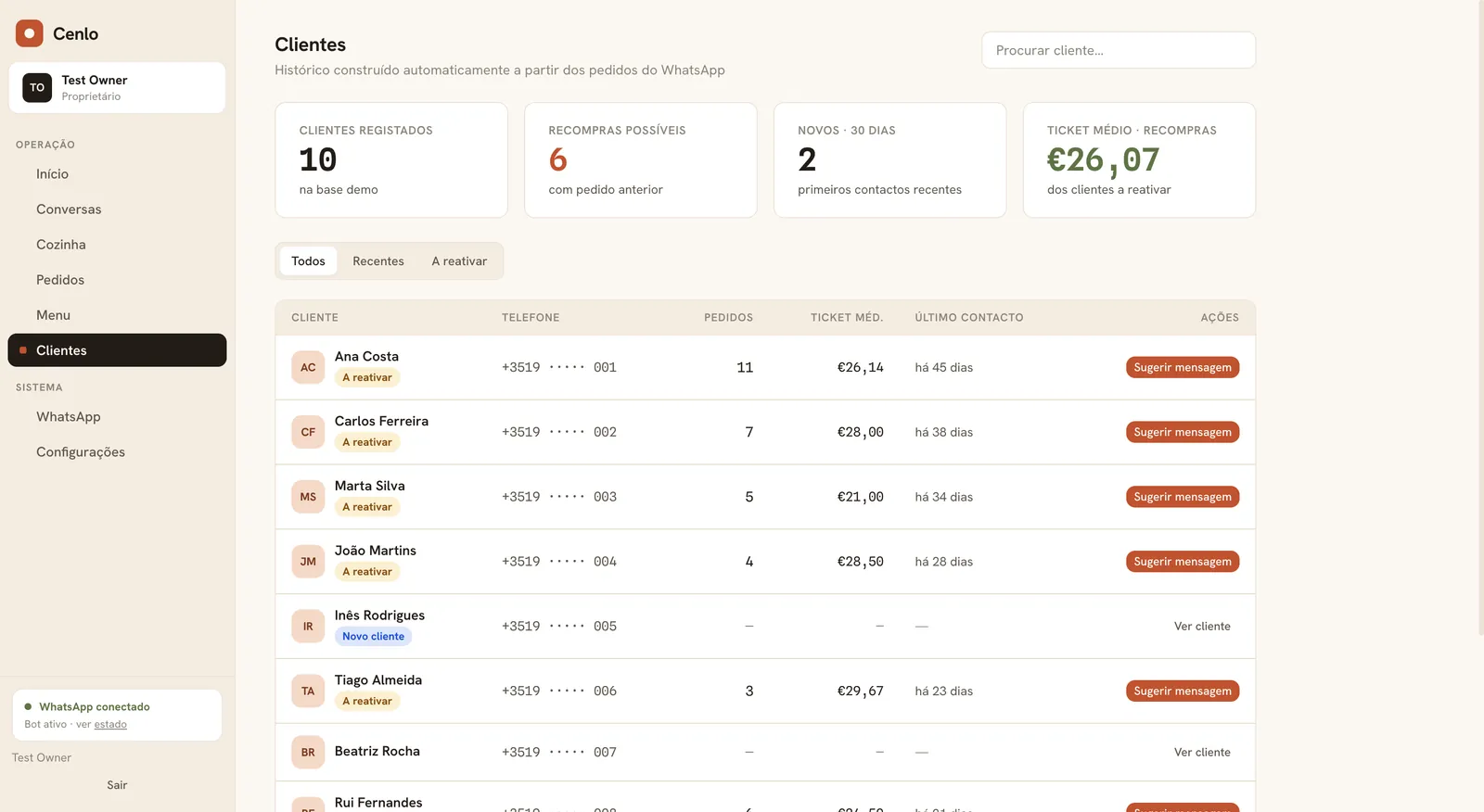The image size is (1484, 812).
Task: Click the Cenlo logo icon
Action: pyautogui.click(x=30, y=33)
